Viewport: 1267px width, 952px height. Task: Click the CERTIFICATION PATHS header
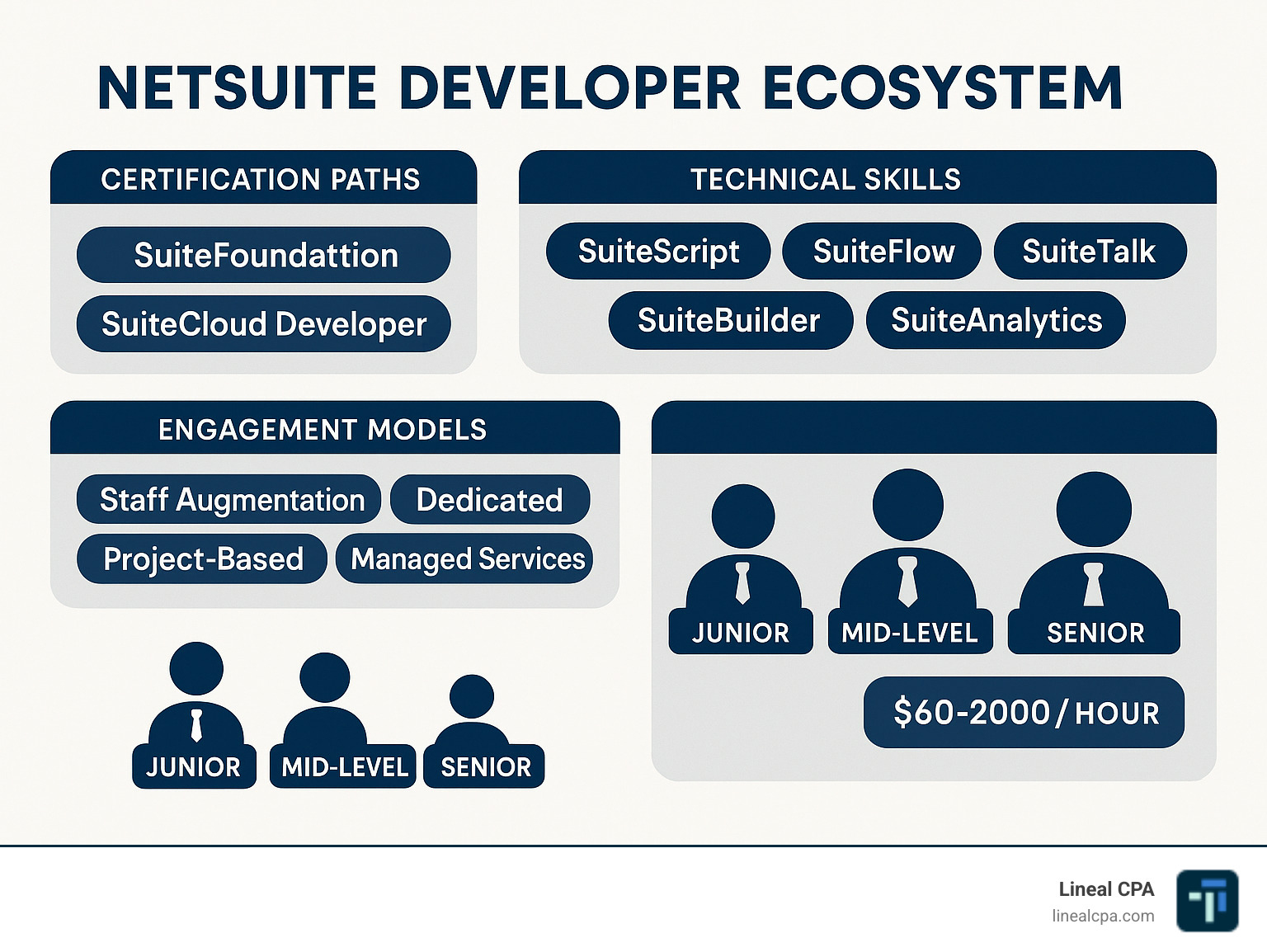(x=264, y=177)
